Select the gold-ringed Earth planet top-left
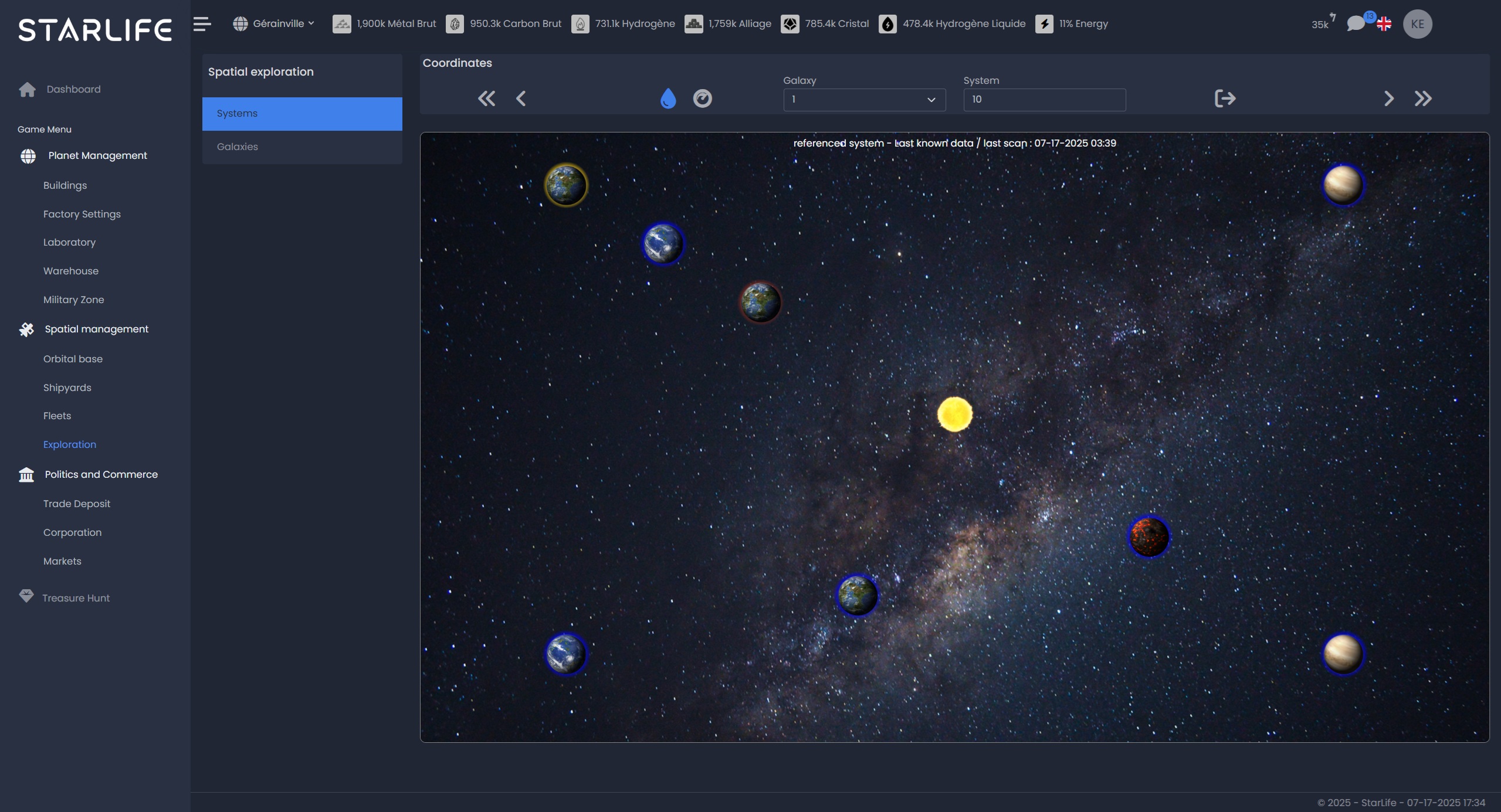Screen dimensions: 1501x812 [566, 185]
